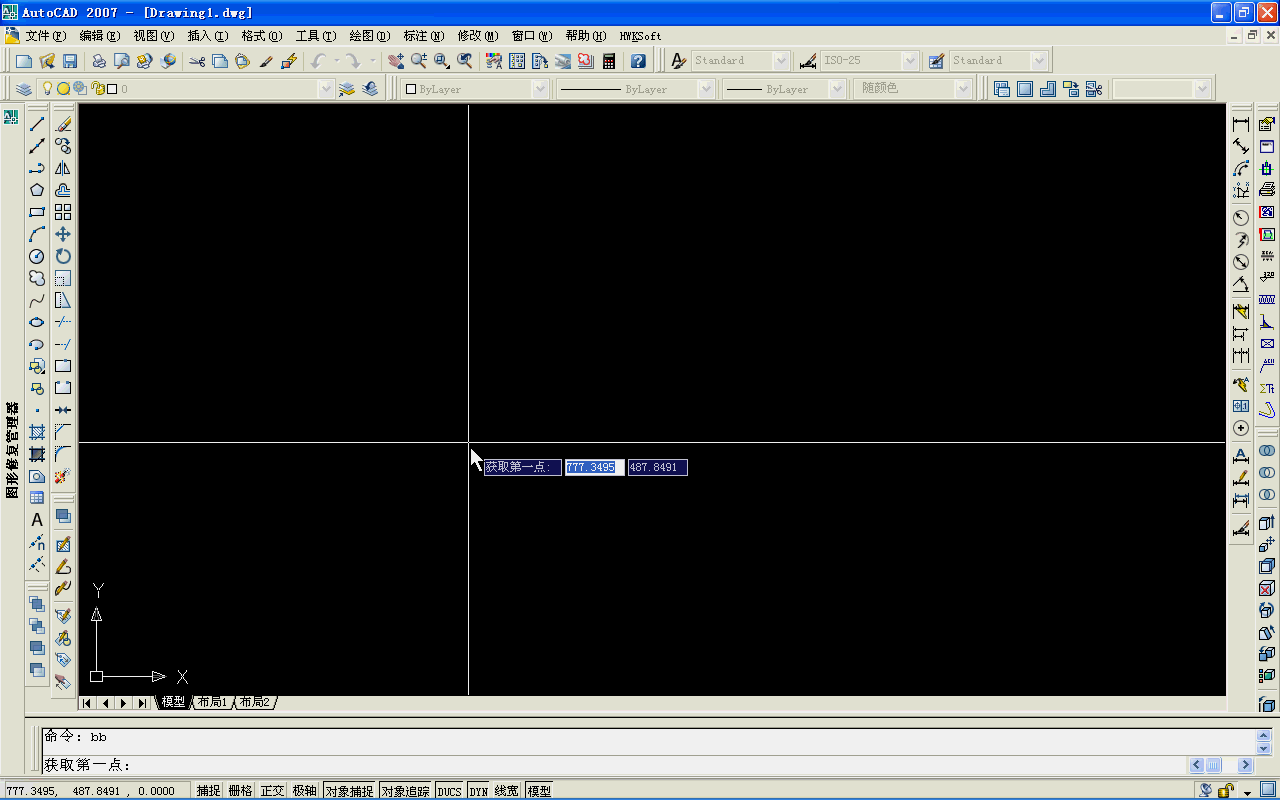1280x800 pixels.
Task: Toggle 线宽 lineweight display in the status bar
Action: pyautogui.click(x=507, y=791)
